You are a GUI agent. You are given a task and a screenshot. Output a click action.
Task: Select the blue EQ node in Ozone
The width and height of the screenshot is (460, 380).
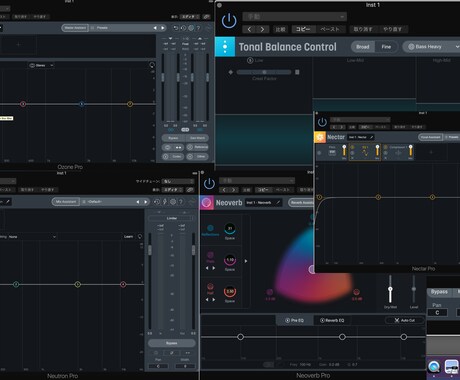[82, 104]
